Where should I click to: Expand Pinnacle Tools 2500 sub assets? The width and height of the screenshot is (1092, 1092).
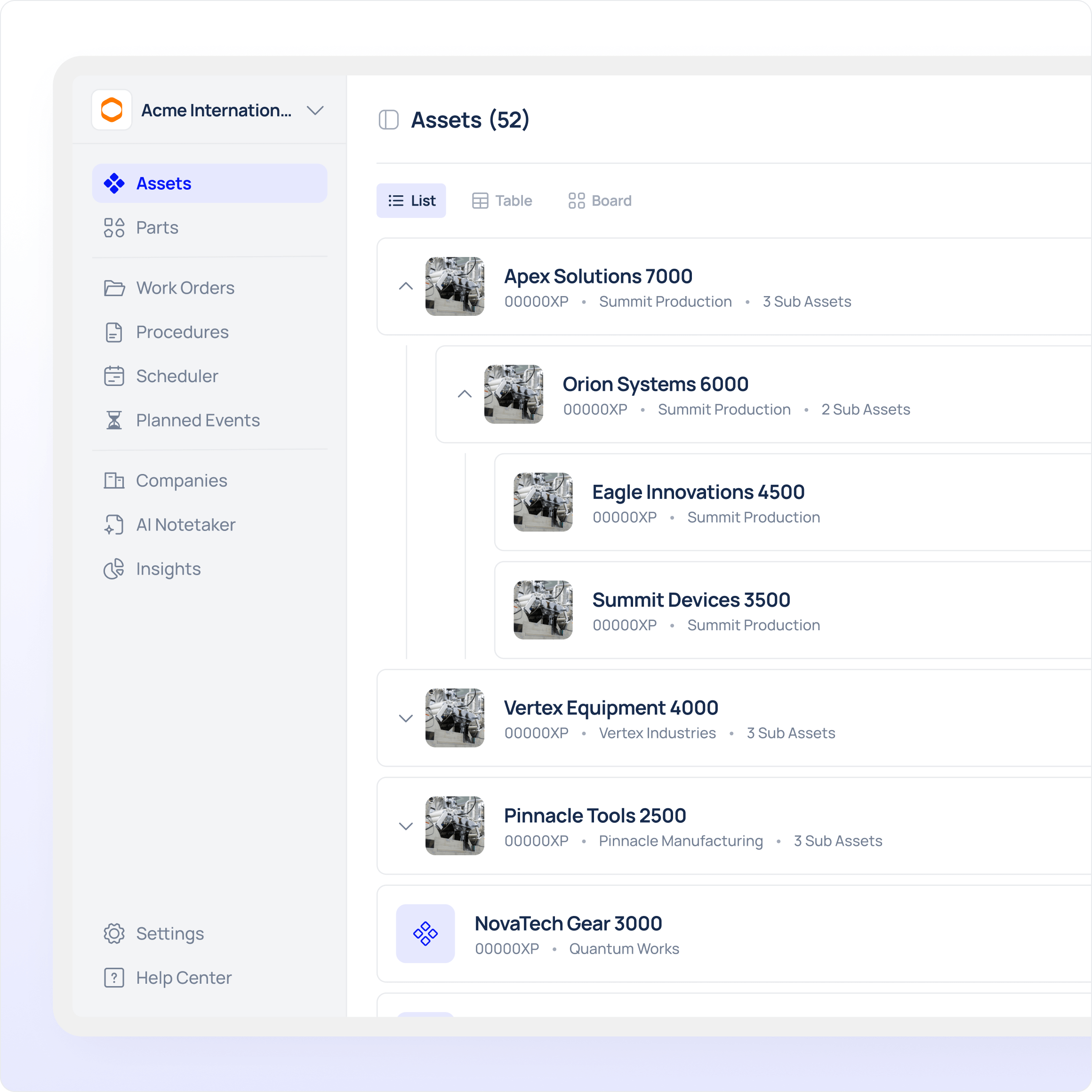click(406, 827)
